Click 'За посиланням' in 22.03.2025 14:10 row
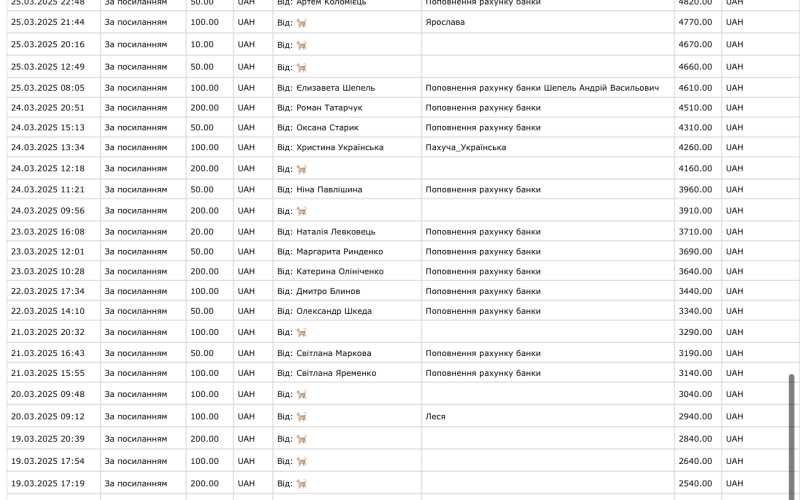 [x=136, y=311]
